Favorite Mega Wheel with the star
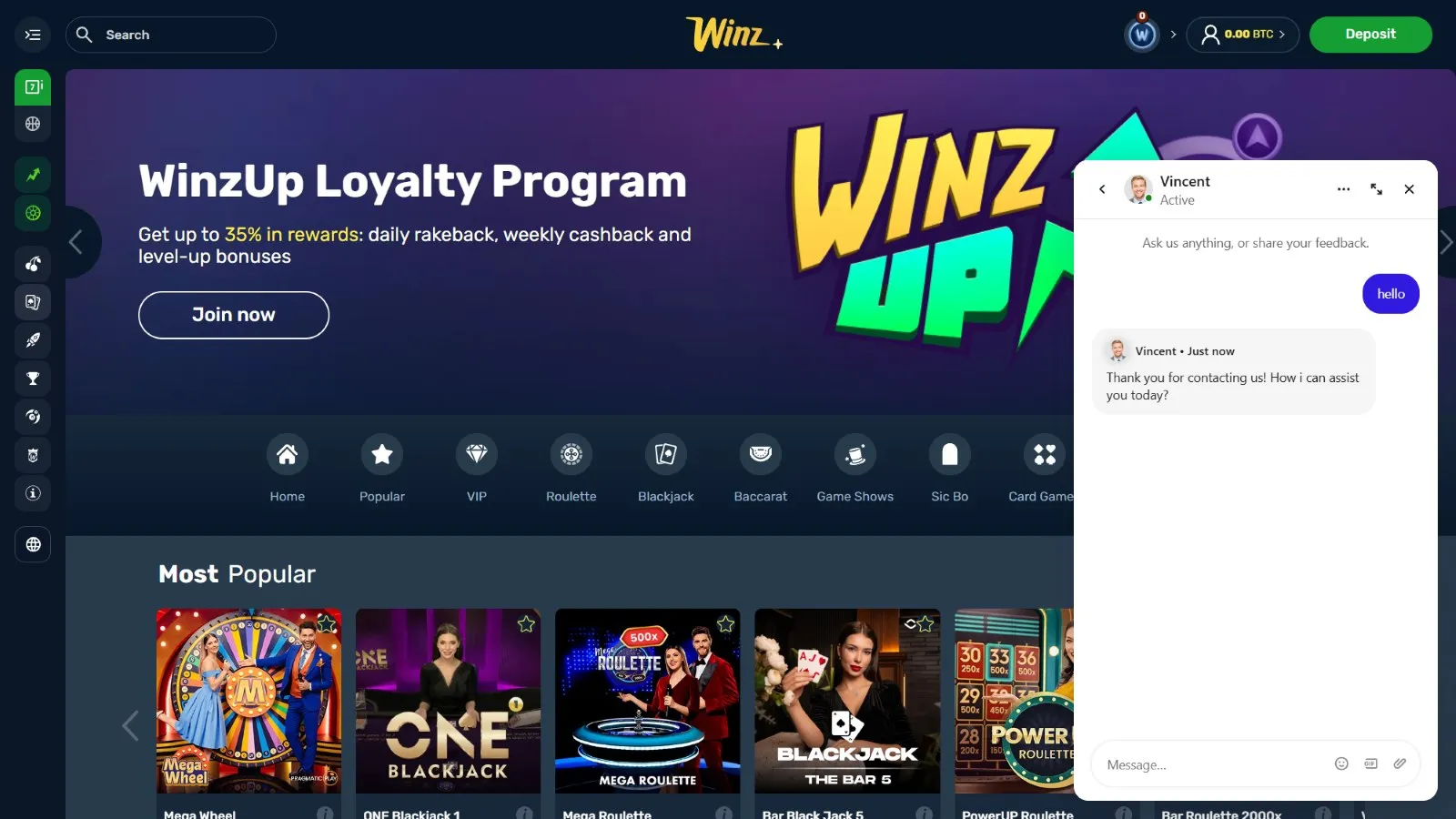This screenshot has width=1456, height=819. point(326,624)
